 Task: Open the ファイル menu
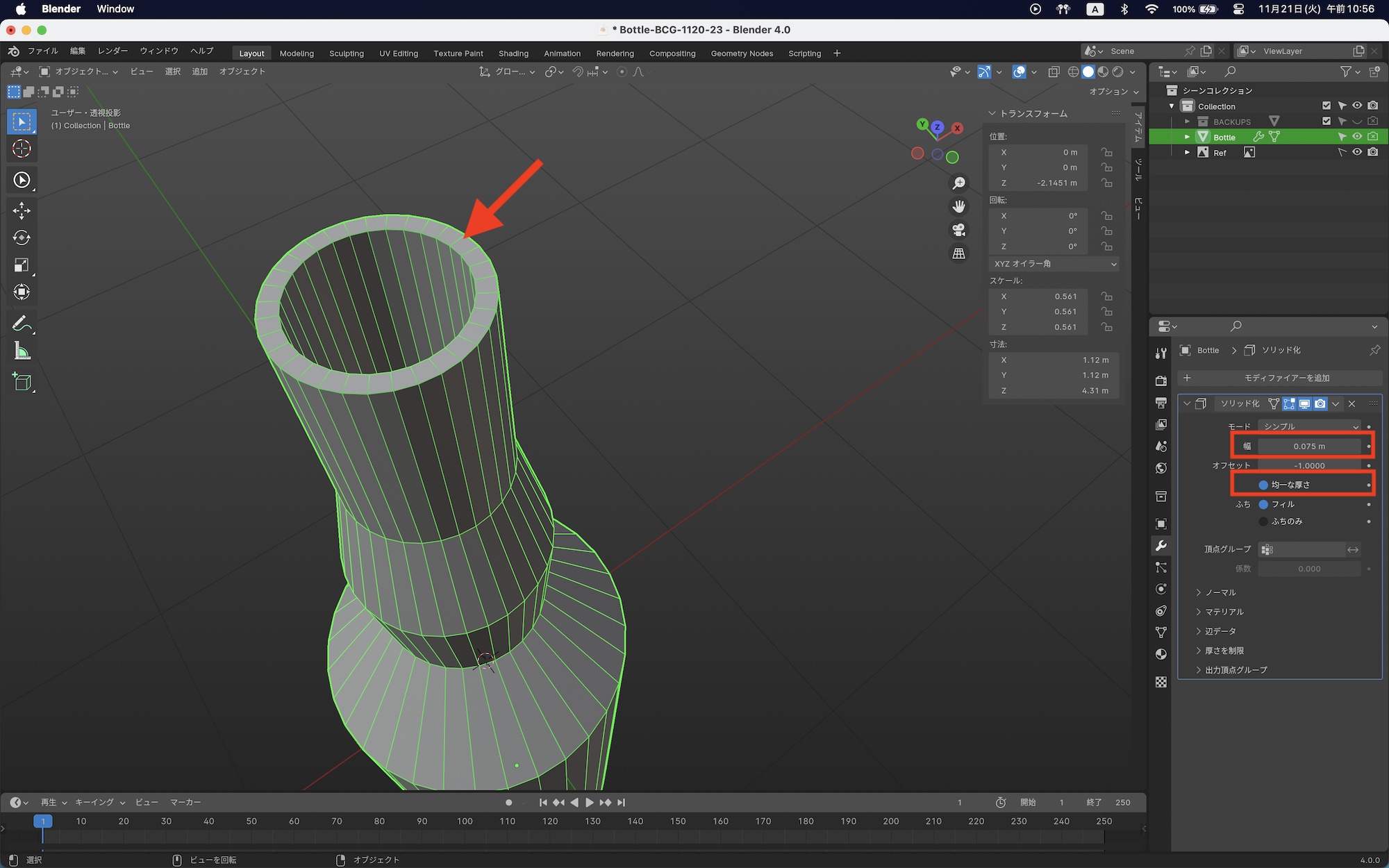[43, 51]
